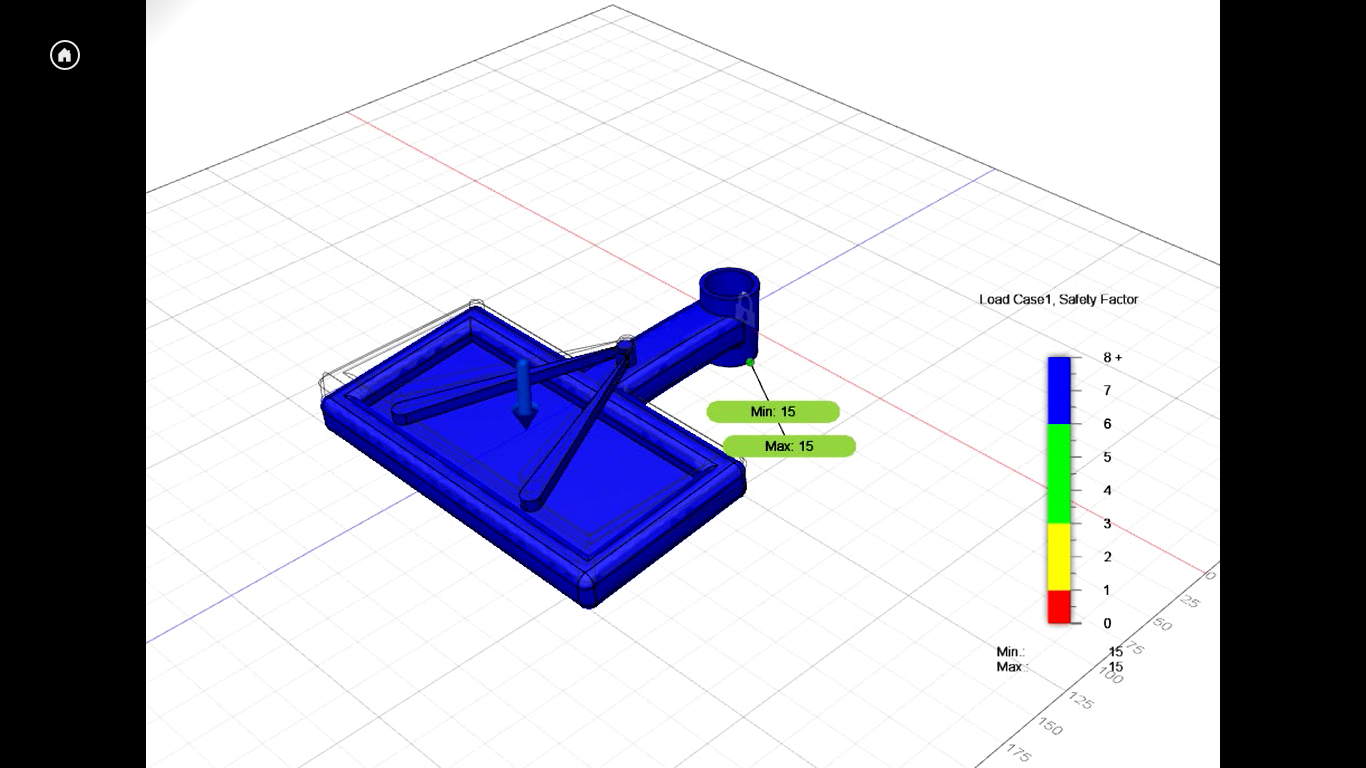Click the grid ruler's "50" label
The image size is (1366, 768).
1163,624
